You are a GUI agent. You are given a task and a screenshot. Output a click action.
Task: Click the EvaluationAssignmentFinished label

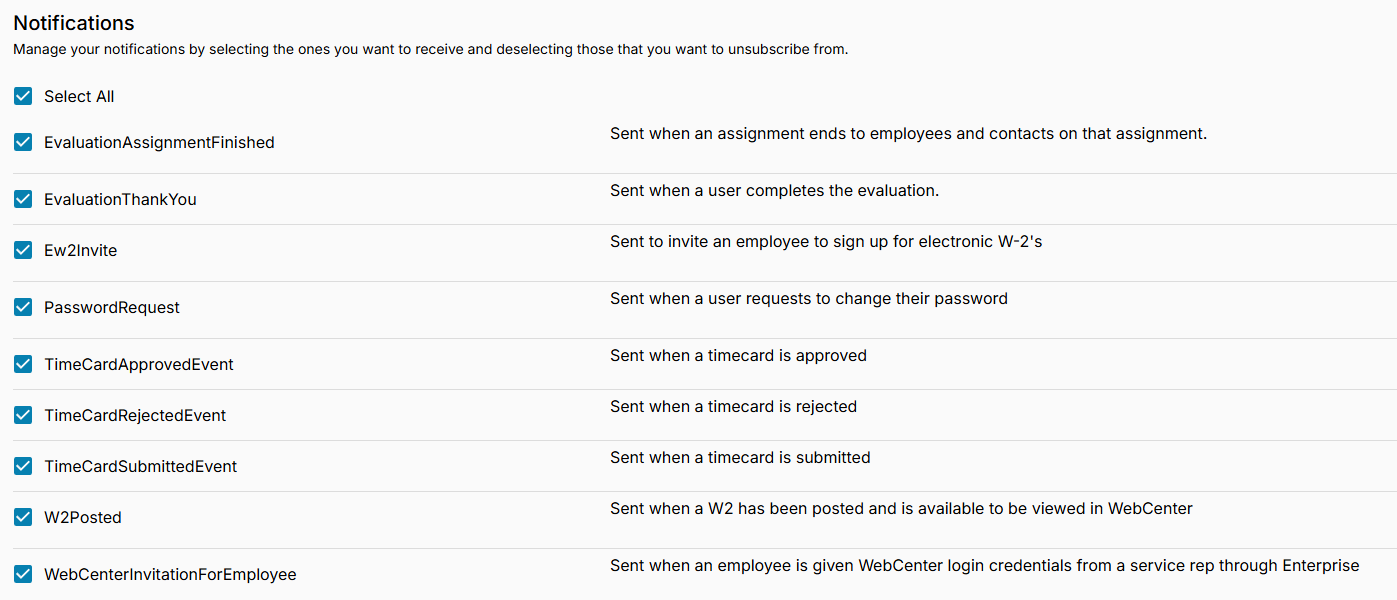159,143
